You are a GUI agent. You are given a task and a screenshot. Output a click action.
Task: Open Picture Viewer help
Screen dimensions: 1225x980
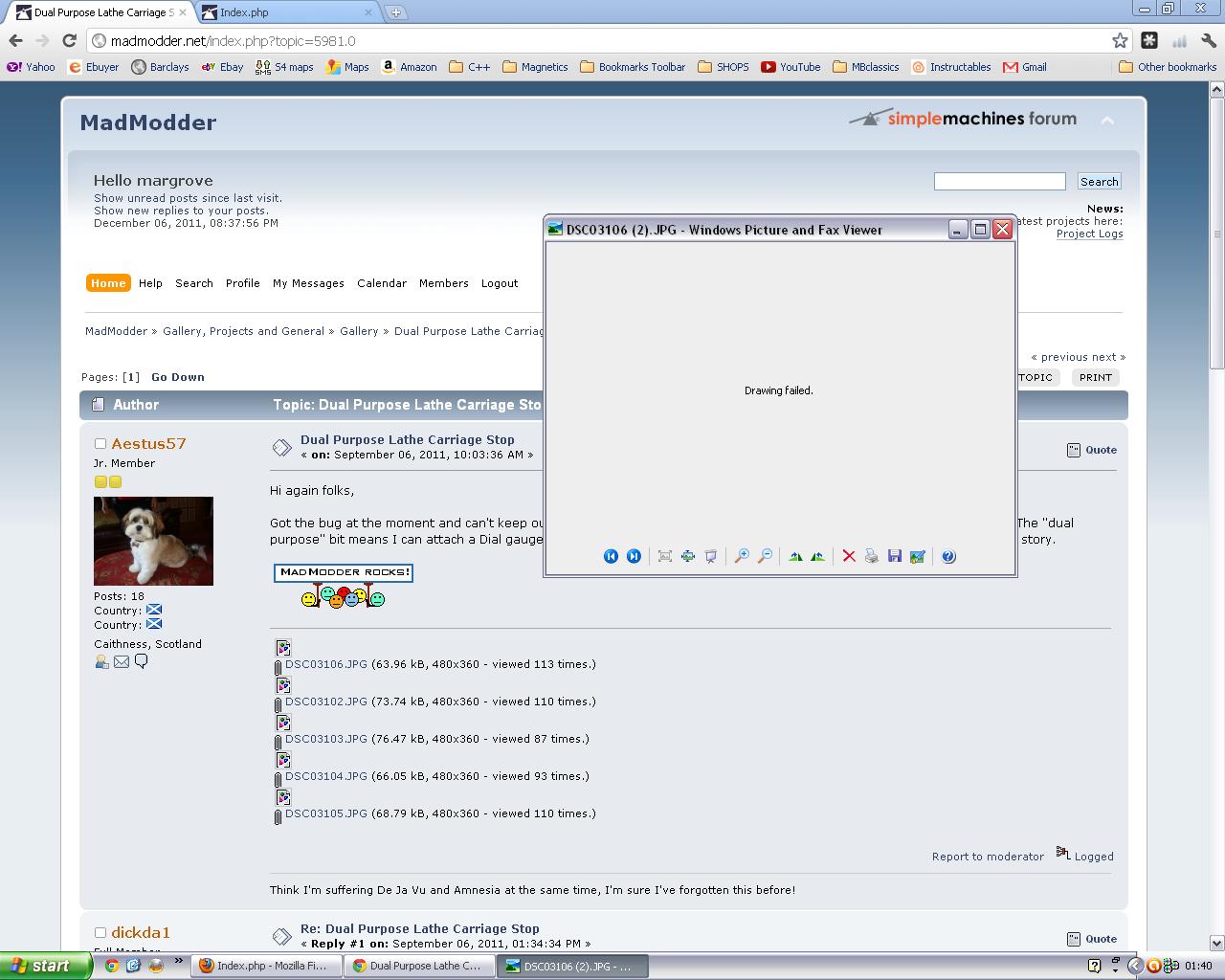point(948,556)
